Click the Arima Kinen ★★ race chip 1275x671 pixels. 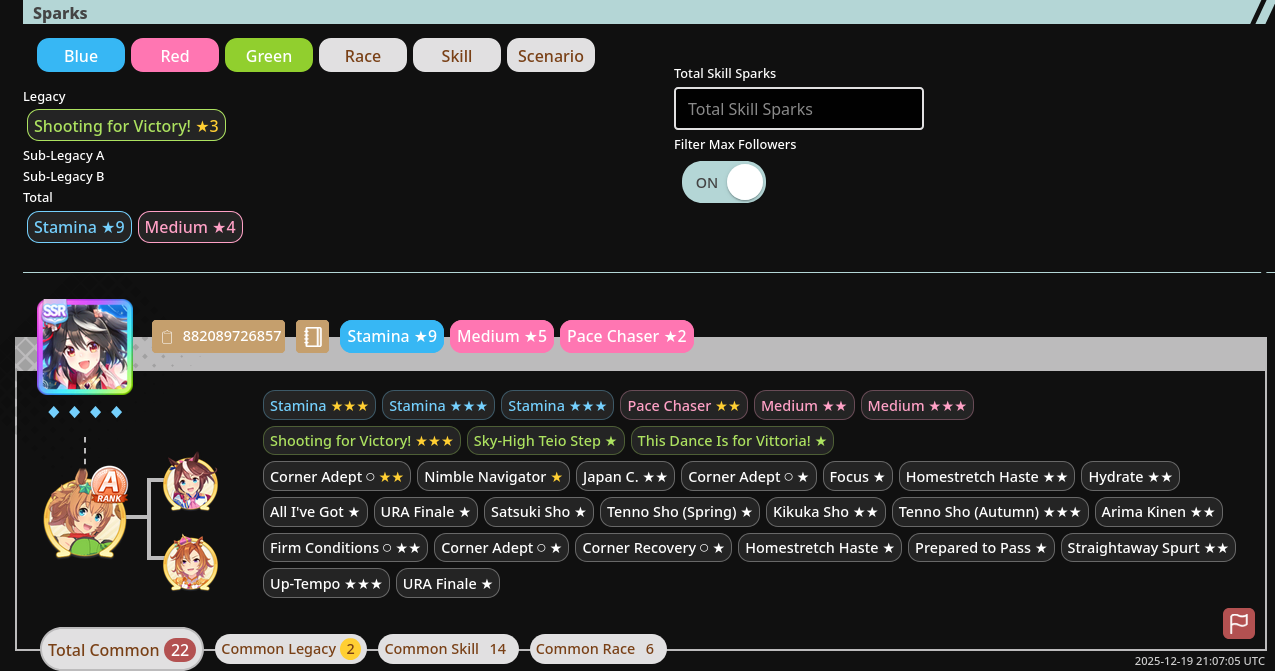(x=1159, y=512)
